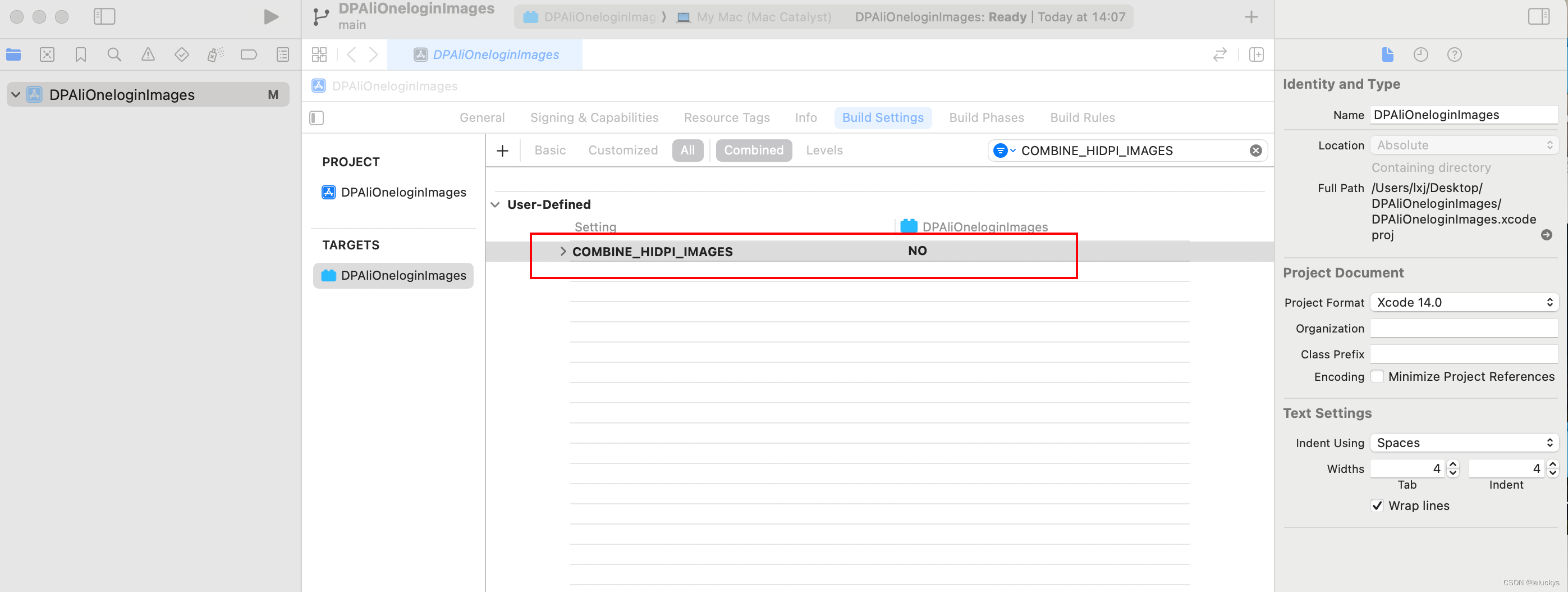Screen dimensions: 1568x592
Task: Select the Customized settings filter
Action: pyautogui.click(x=623, y=151)
